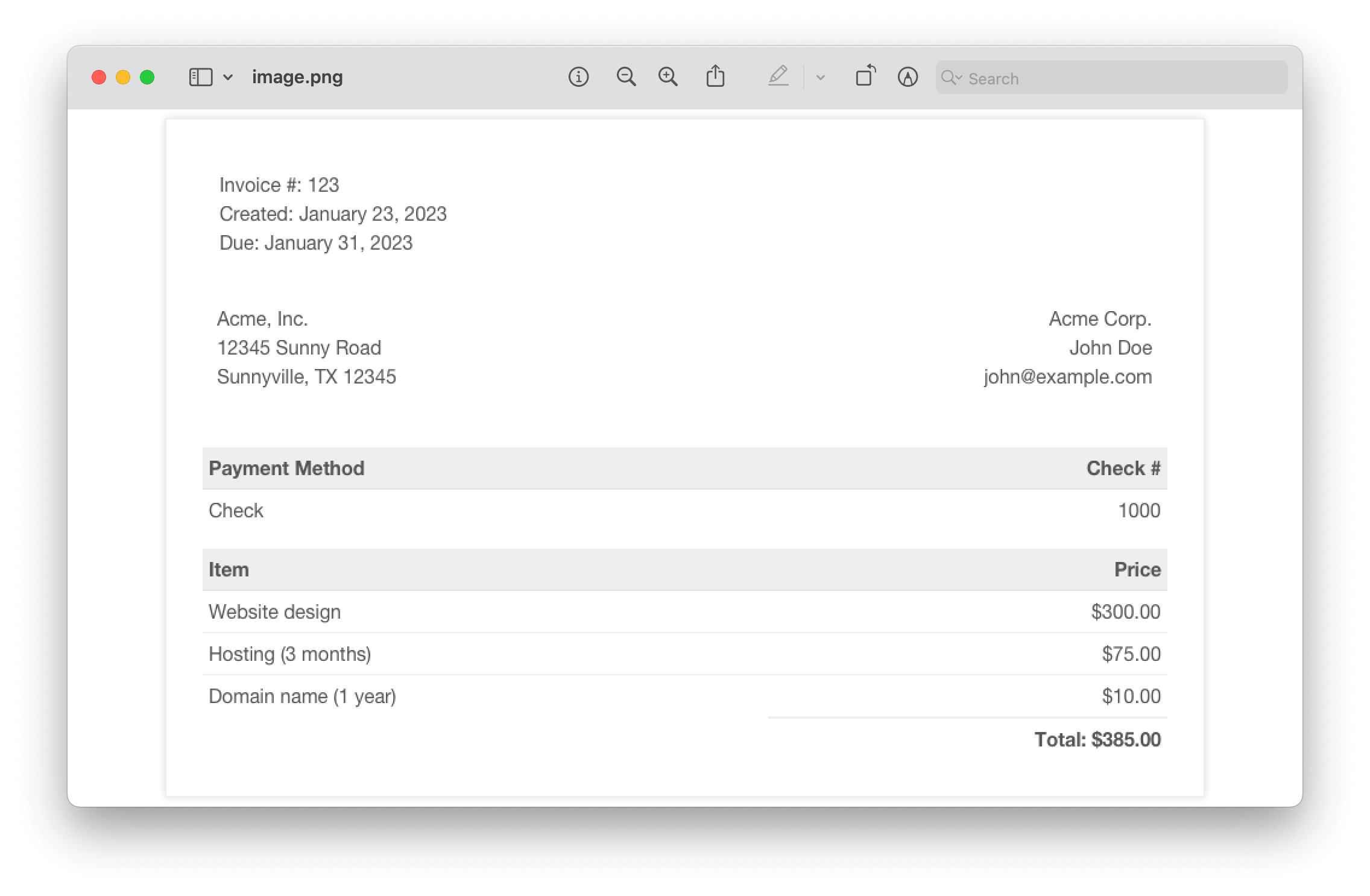The height and width of the screenshot is (896, 1370).
Task: Click the Invoice #: 123 text
Action: [279, 185]
